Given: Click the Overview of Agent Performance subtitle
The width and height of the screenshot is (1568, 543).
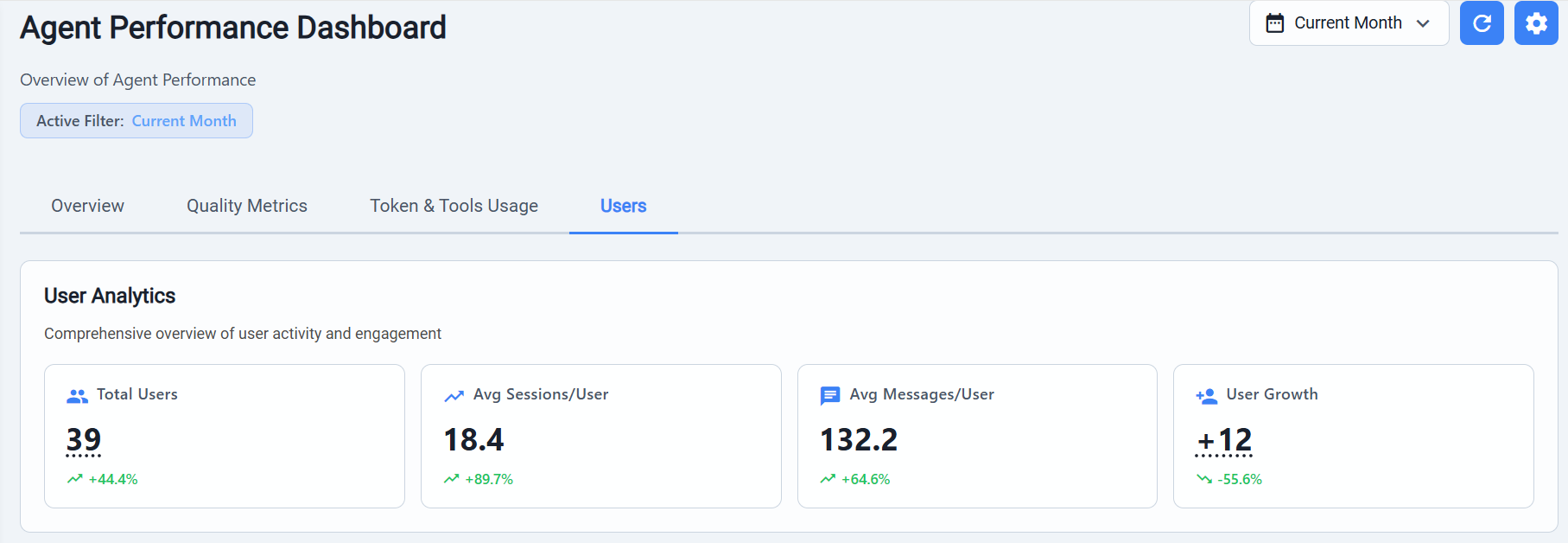Looking at the screenshot, I should click(x=138, y=80).
